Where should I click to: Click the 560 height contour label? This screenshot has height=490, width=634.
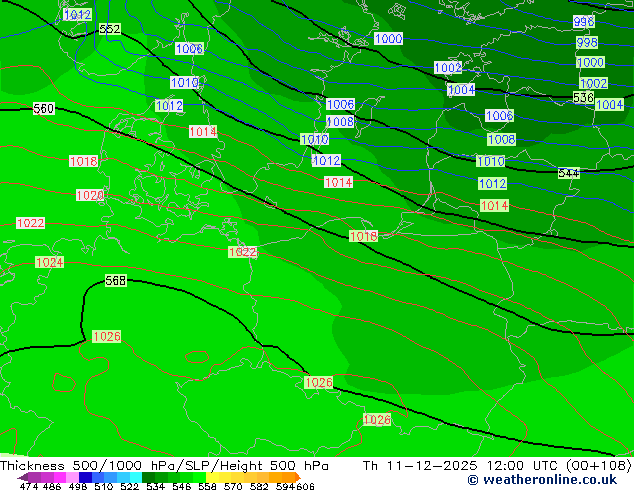tap(44, 109)
